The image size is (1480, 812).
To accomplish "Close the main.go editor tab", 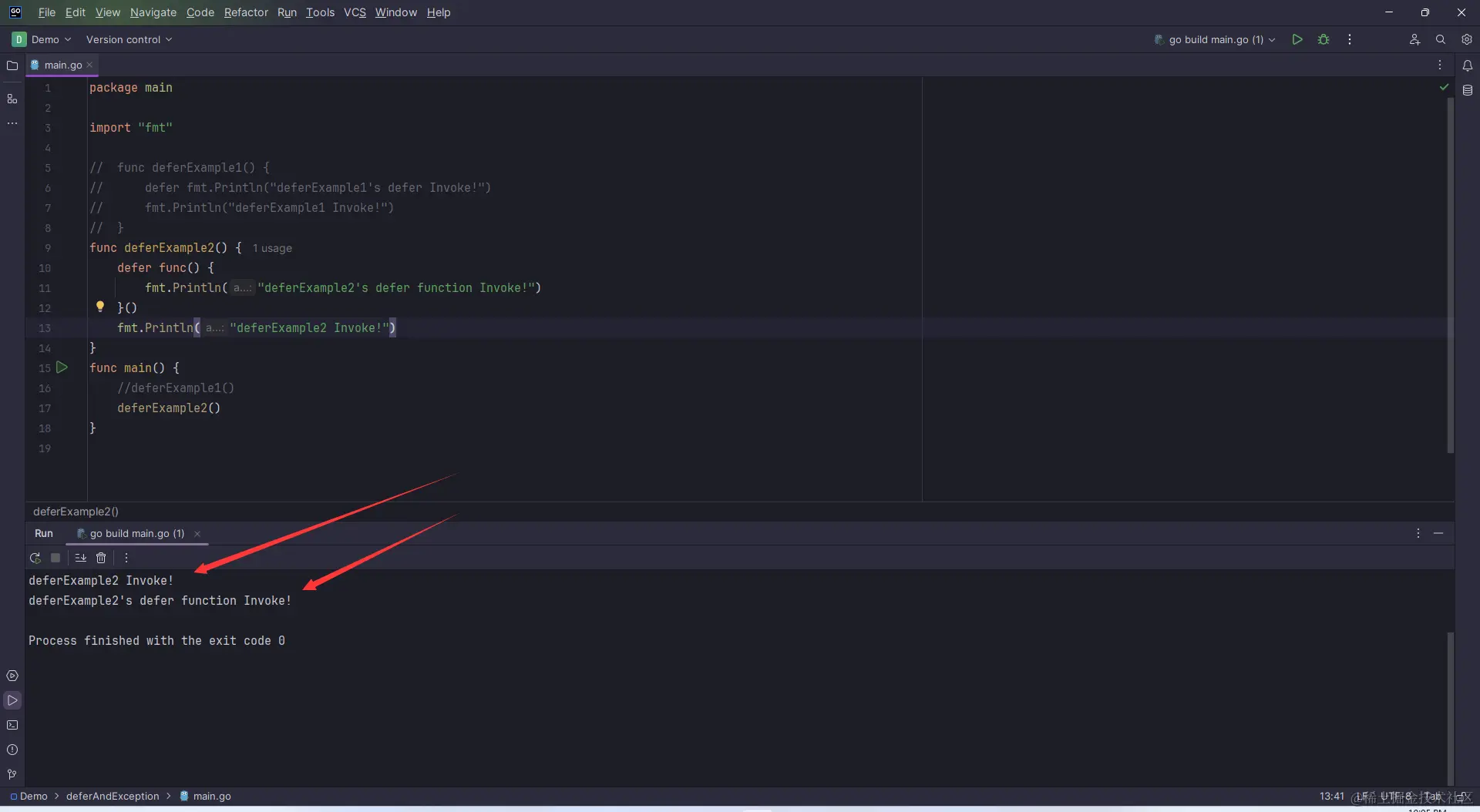I will click(89, 65).
